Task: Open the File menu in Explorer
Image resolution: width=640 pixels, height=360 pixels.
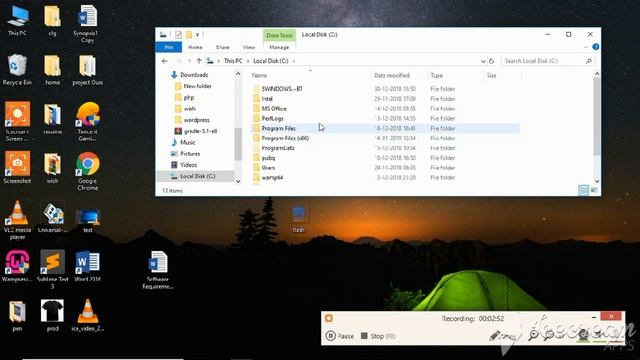Action: 169,47
